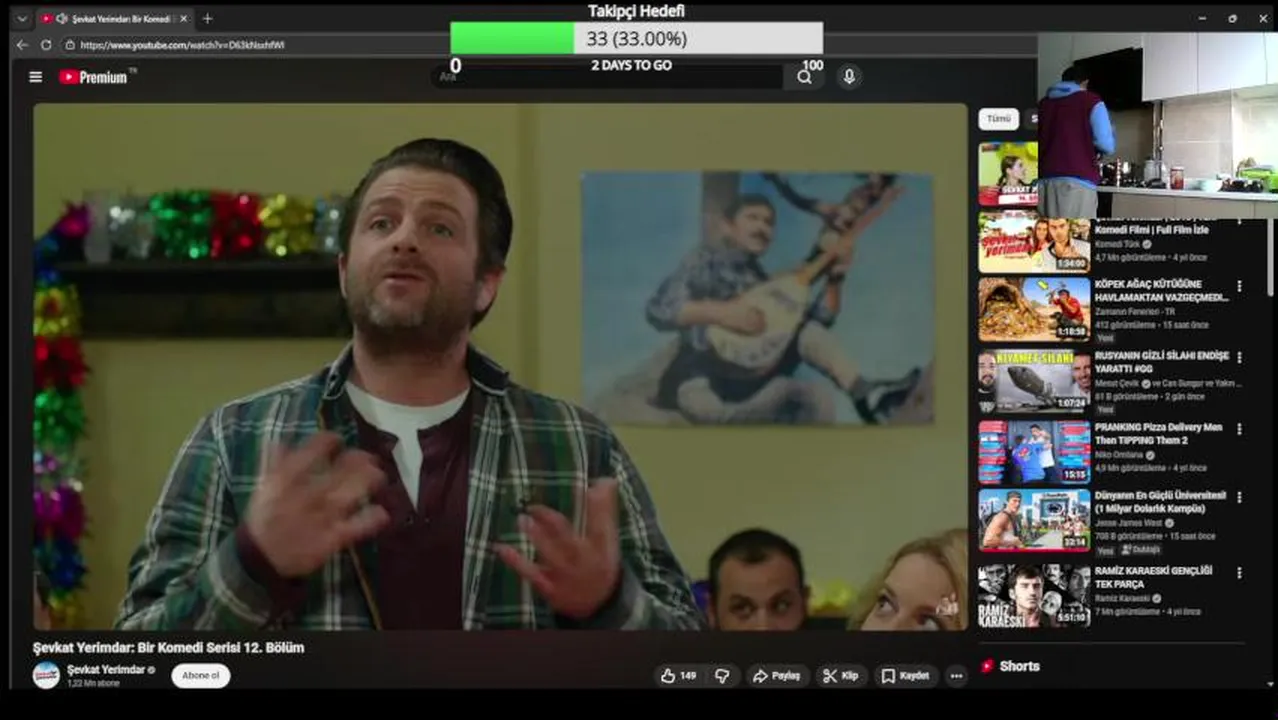Like the video with thumbs-up 149
Screen dimensions: 1278x720
pos(678,676)
